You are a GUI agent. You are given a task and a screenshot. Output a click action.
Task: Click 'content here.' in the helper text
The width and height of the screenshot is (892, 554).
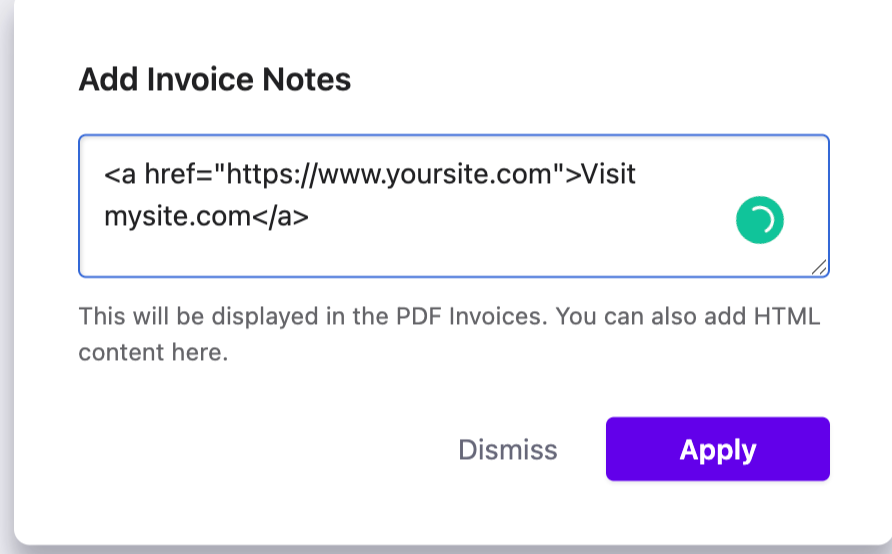153,353
